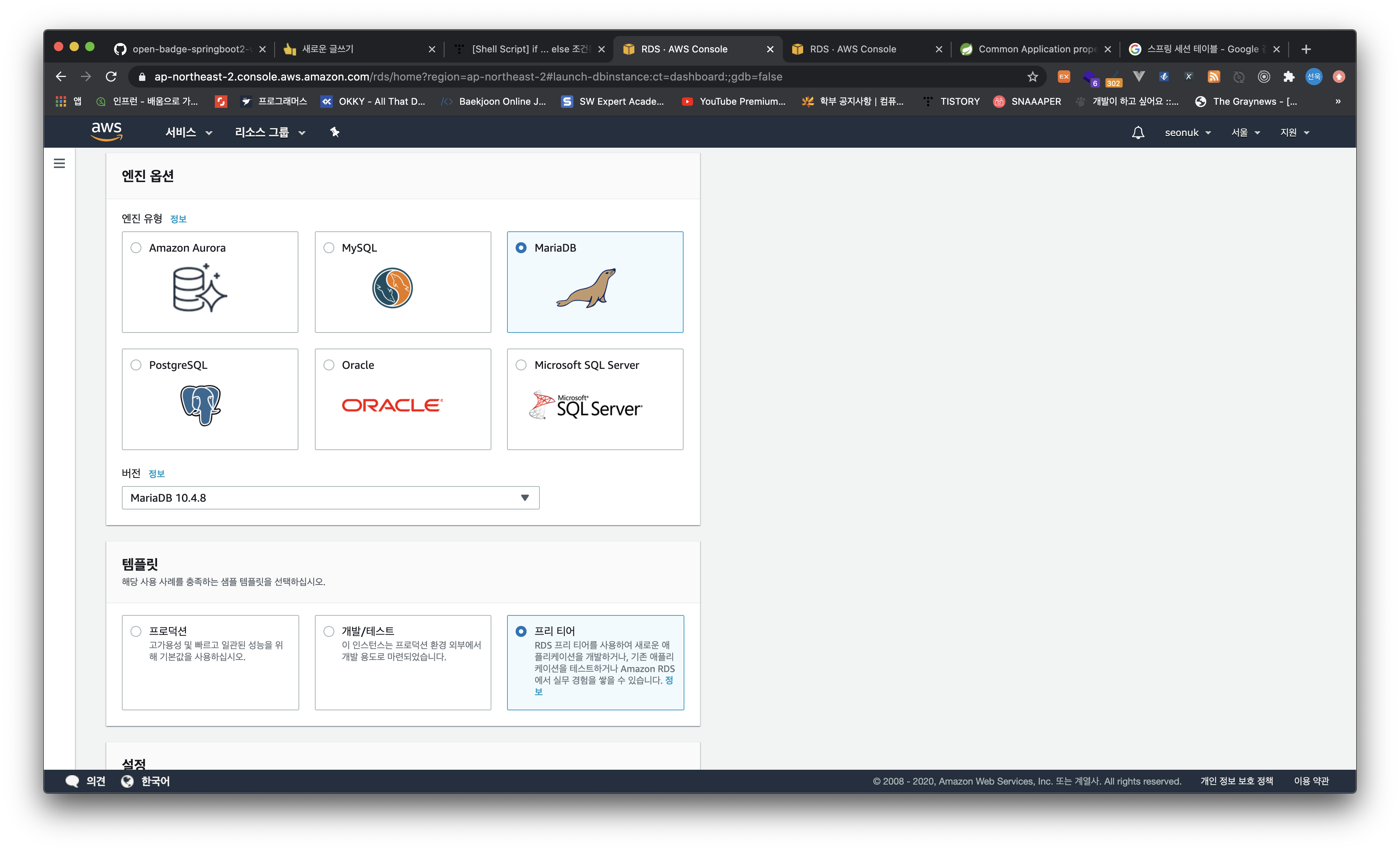This screenshot has height=851, width=1400.
Task: Select the Amazon Aurora engine option
Action: click(x=136, y=248)
